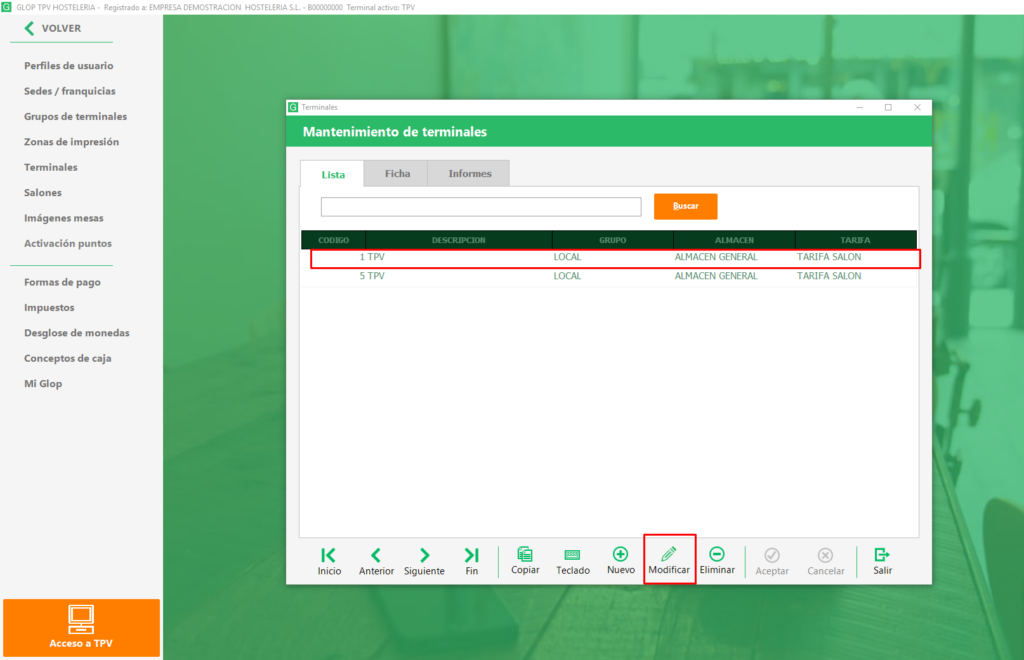Screen dimensions: 1024x660
Task: Open Perfiles de usuario
Action: [x=69, y=65]
